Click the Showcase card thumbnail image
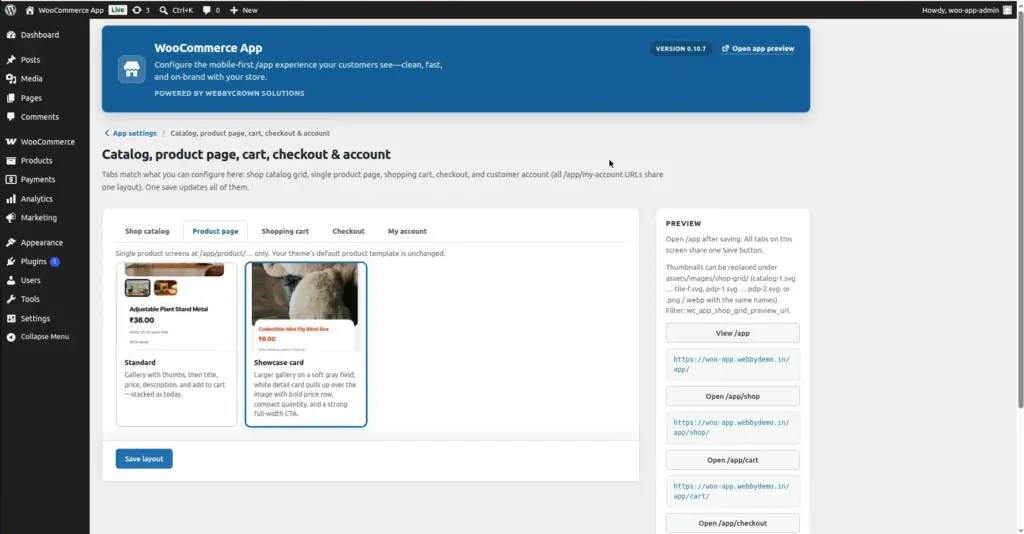 [306, 307]
